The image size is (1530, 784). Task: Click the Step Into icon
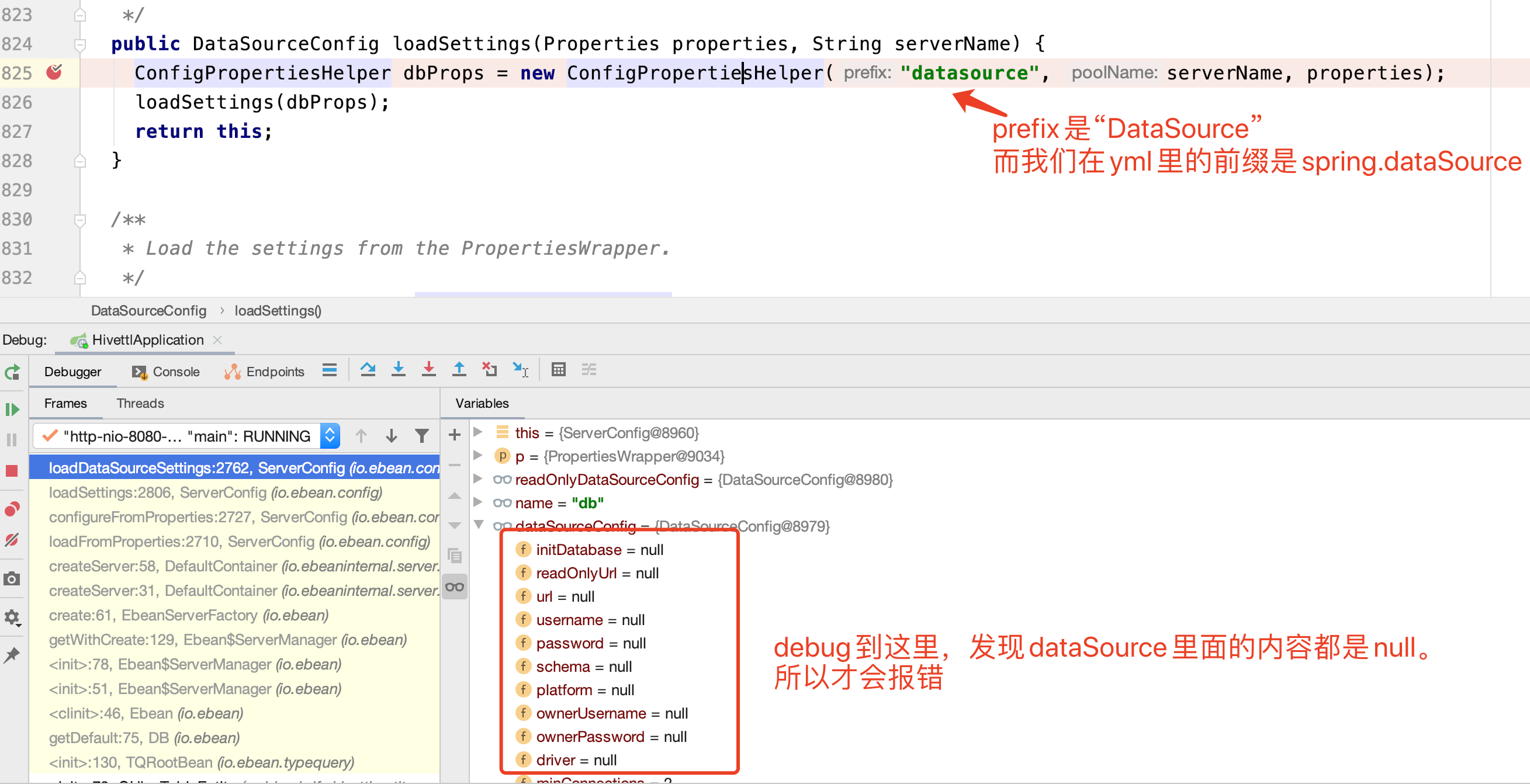[x=398, y=370]
